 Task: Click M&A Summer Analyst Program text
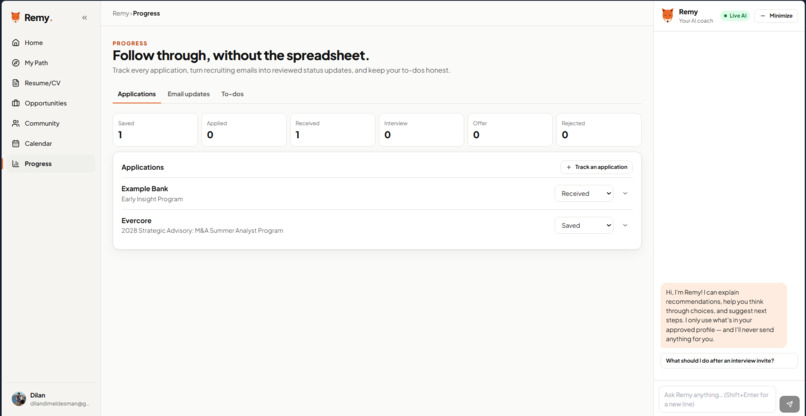click(239, 231)
